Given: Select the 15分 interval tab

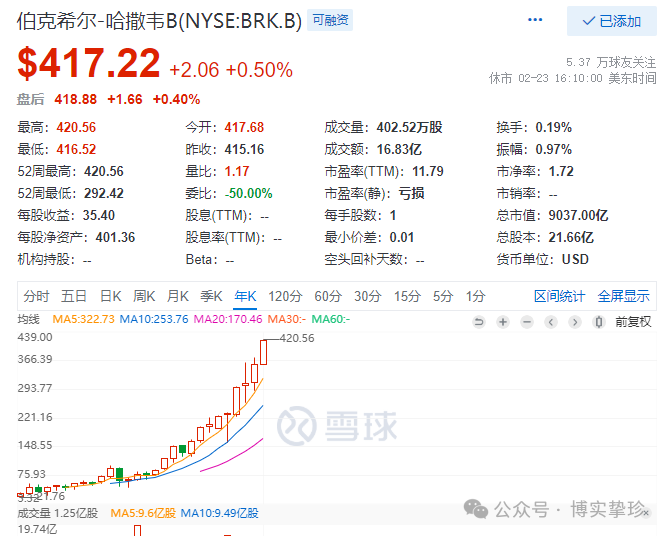Looking at the screenshot, I should pos(407,296).
